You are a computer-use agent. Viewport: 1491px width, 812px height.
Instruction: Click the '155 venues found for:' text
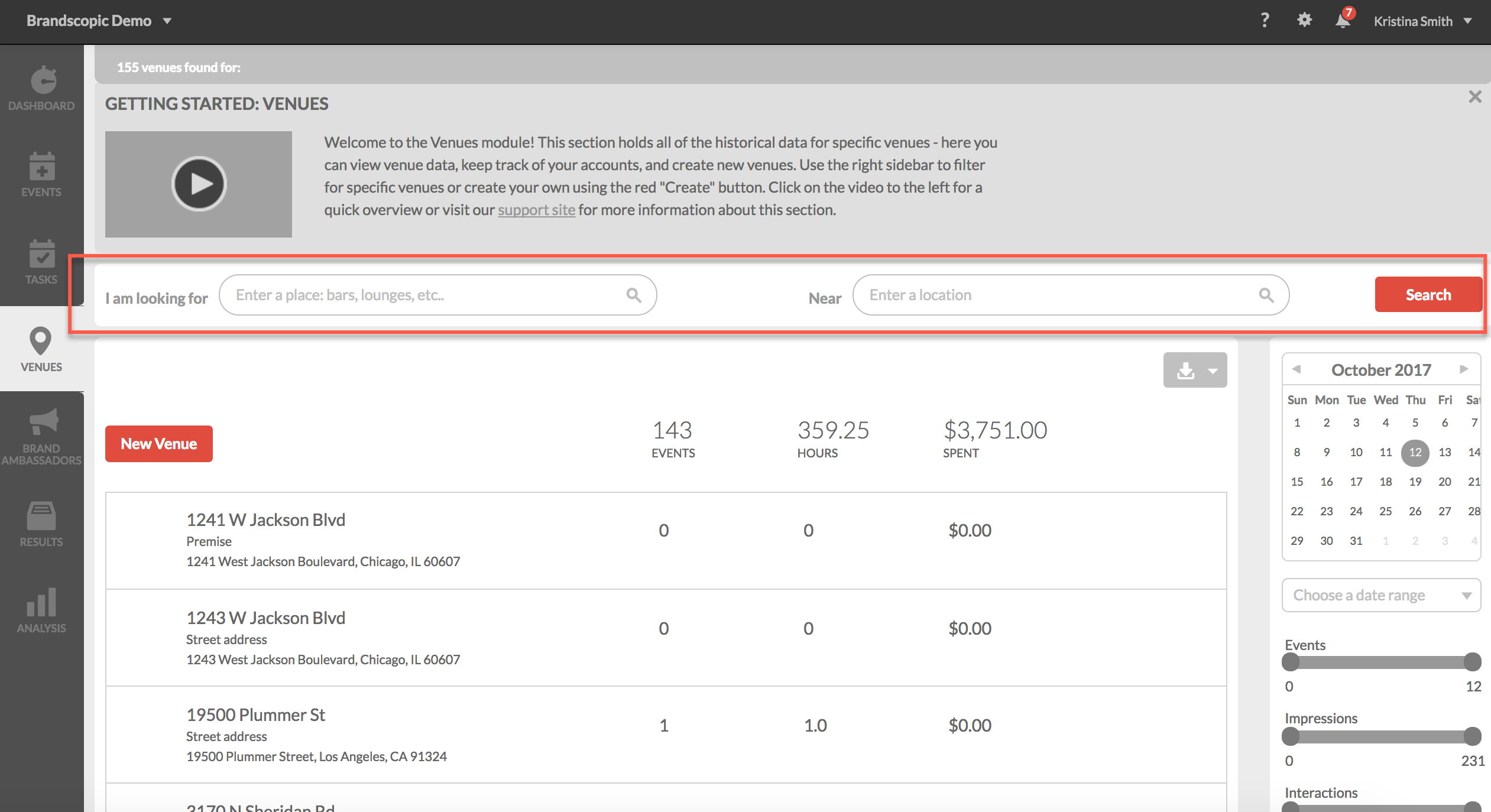[x=179, y=67]
